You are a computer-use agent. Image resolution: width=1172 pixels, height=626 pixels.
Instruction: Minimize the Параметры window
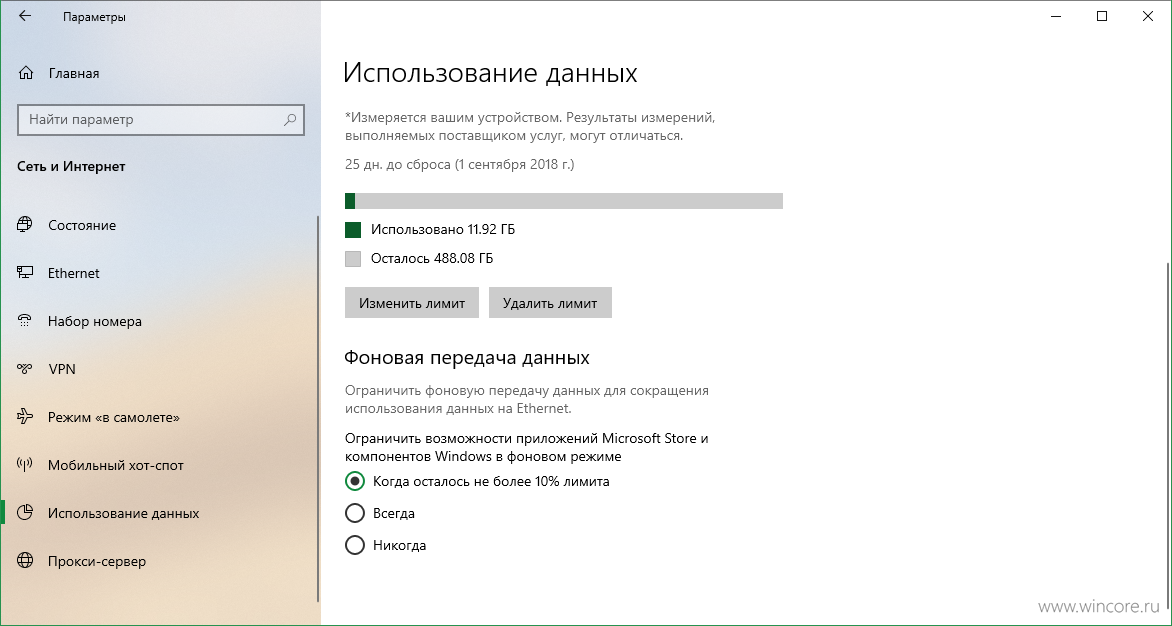click(x=1055, y=16)
